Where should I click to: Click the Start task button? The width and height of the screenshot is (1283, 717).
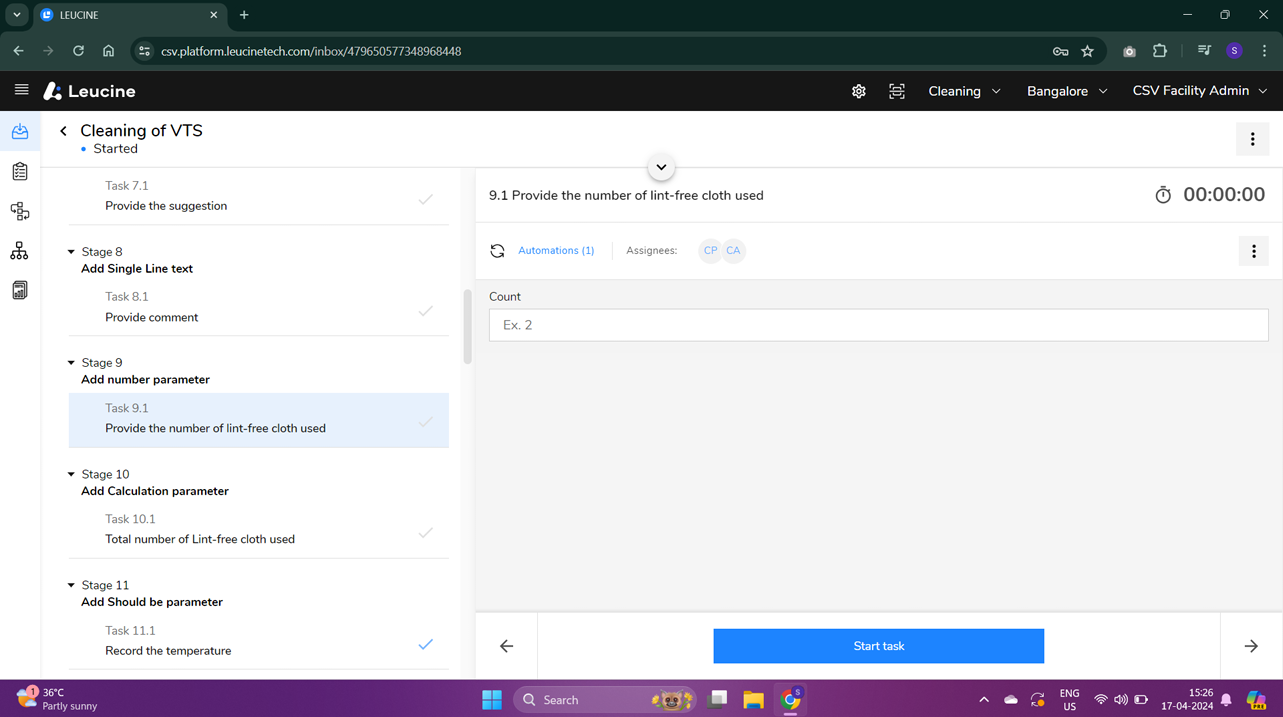tap(878, 646)
